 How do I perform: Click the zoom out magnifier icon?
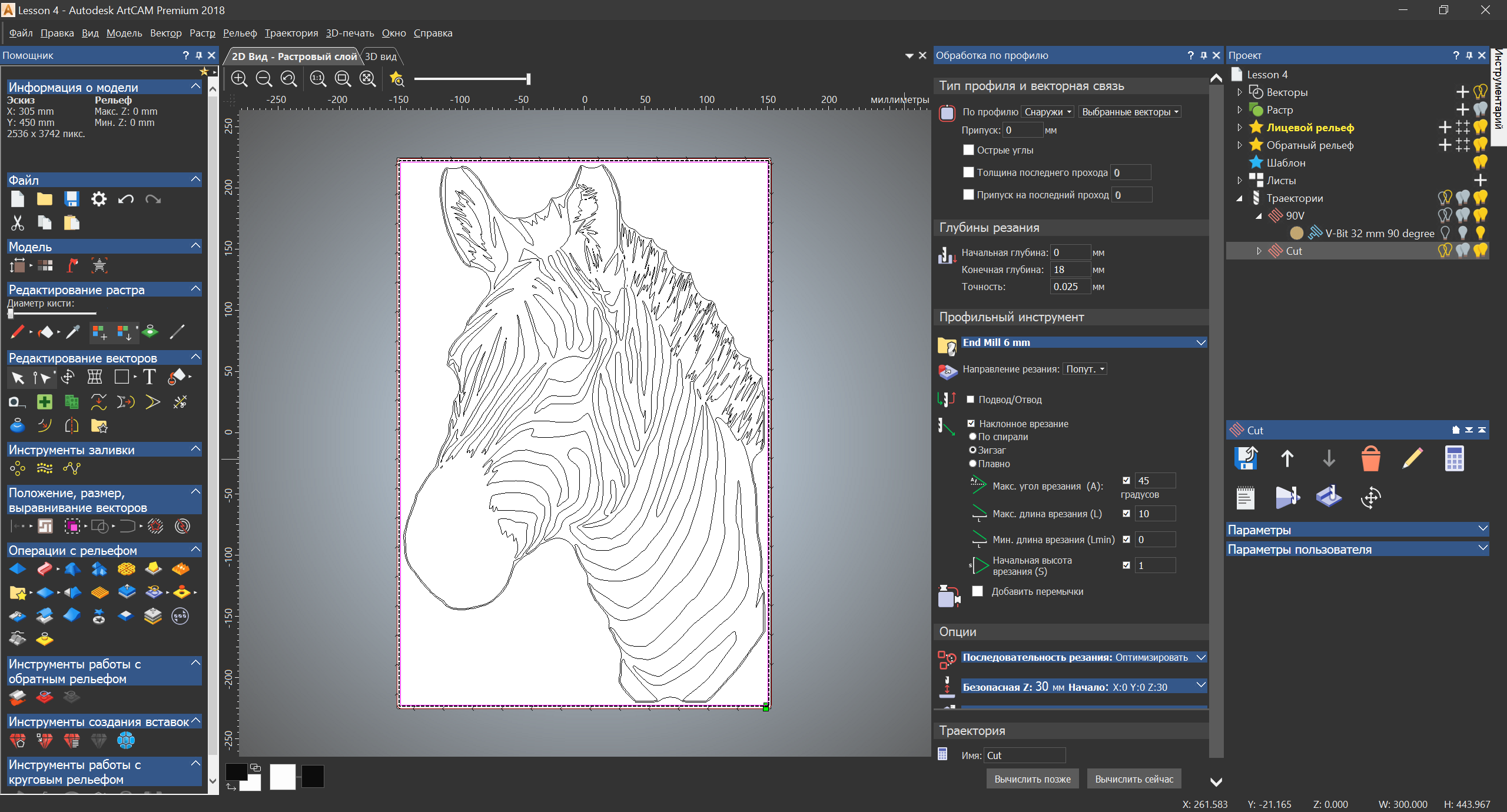click(264, 79)
